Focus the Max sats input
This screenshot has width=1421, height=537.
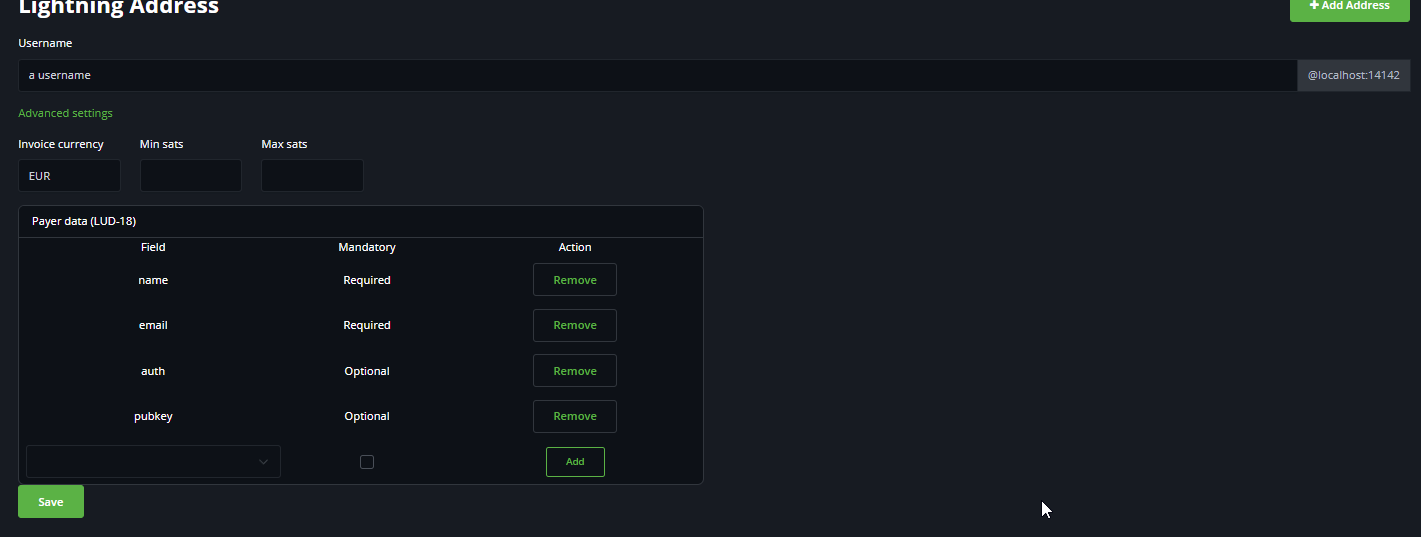312,175
